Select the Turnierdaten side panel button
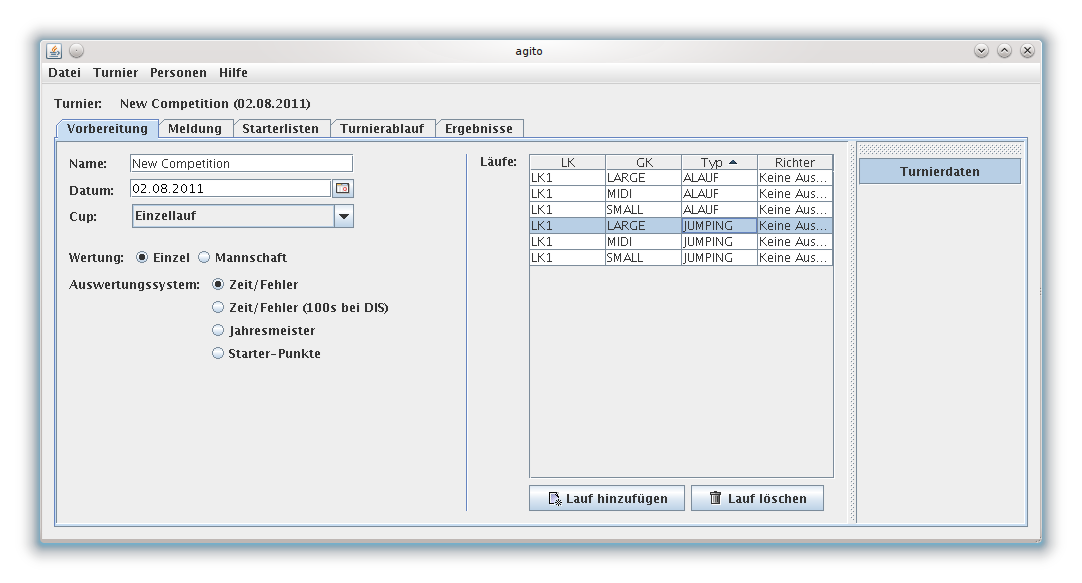Viewport: 1082px width, 583px height. coord(939,172)
